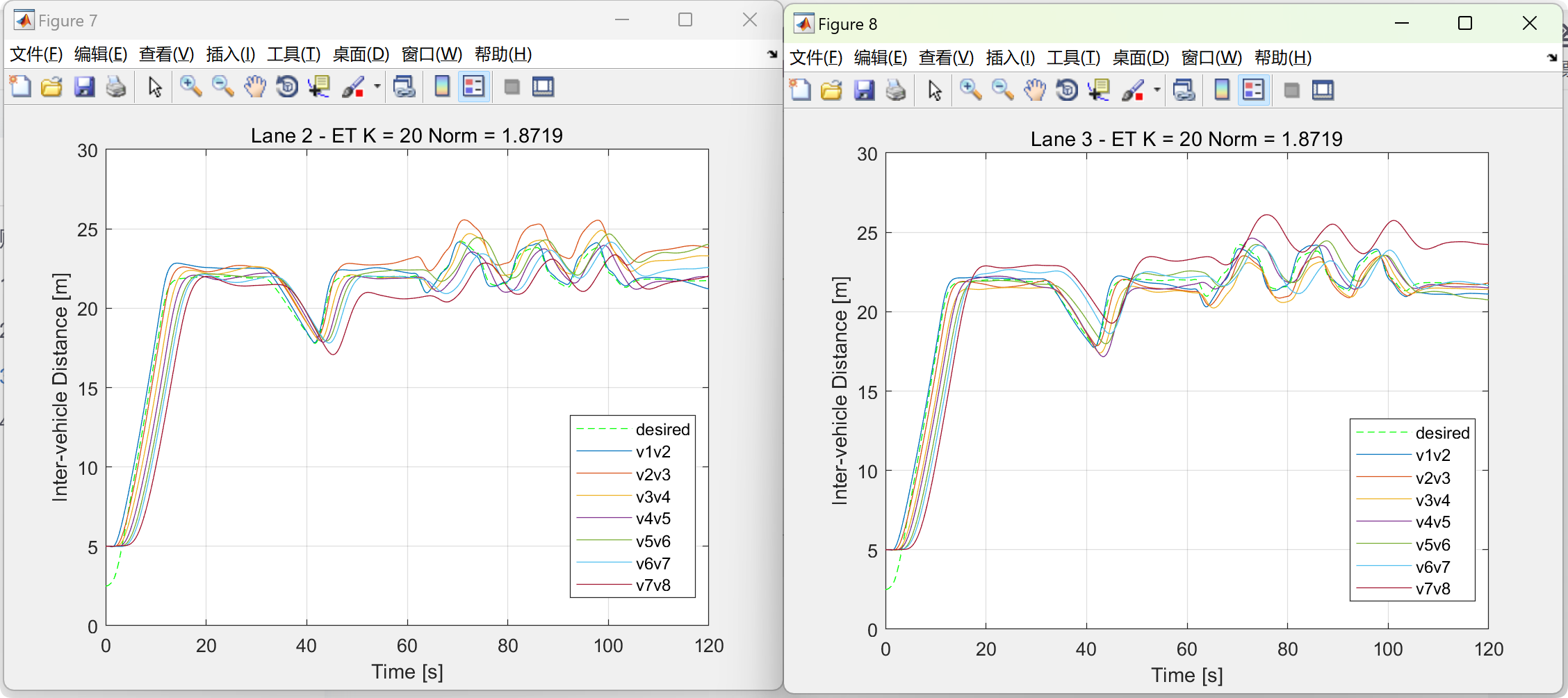Open 帮助(H) menu in Figure 7
1568x698 pixels.
pos(503,54)
